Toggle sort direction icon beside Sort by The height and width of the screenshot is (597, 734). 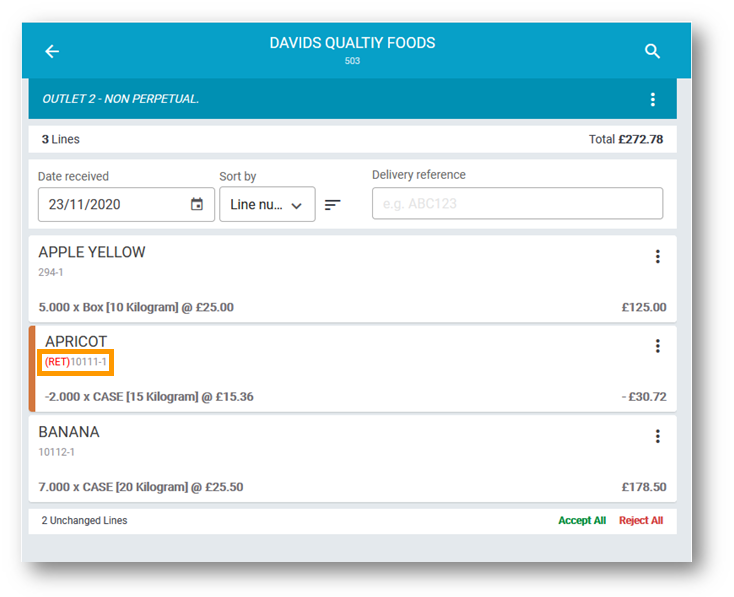(x=332, y=205)
